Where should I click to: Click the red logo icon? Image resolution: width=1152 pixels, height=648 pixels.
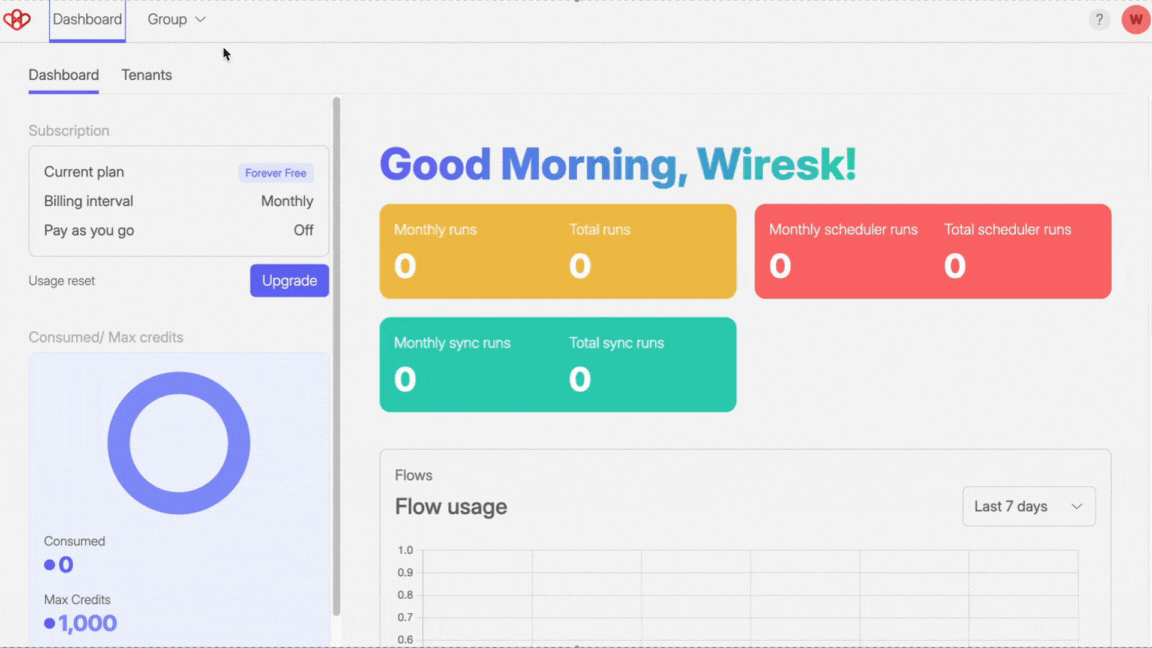pyautogui.click(x=17, y=19)
